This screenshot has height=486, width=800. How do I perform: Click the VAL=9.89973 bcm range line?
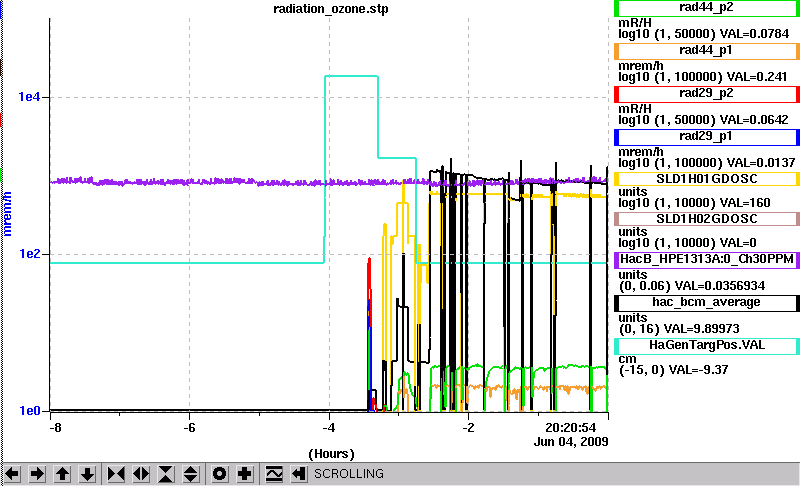tap(679, 329)
